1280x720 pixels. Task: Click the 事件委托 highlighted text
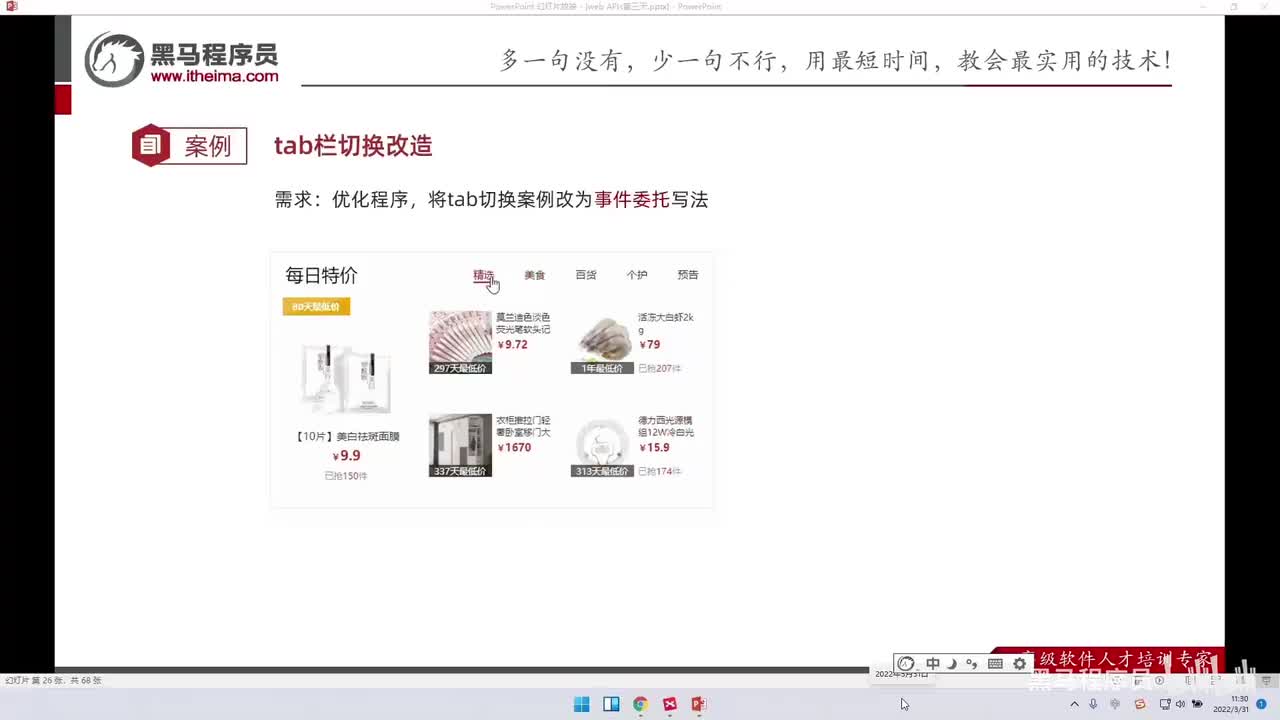click(632, 199)
